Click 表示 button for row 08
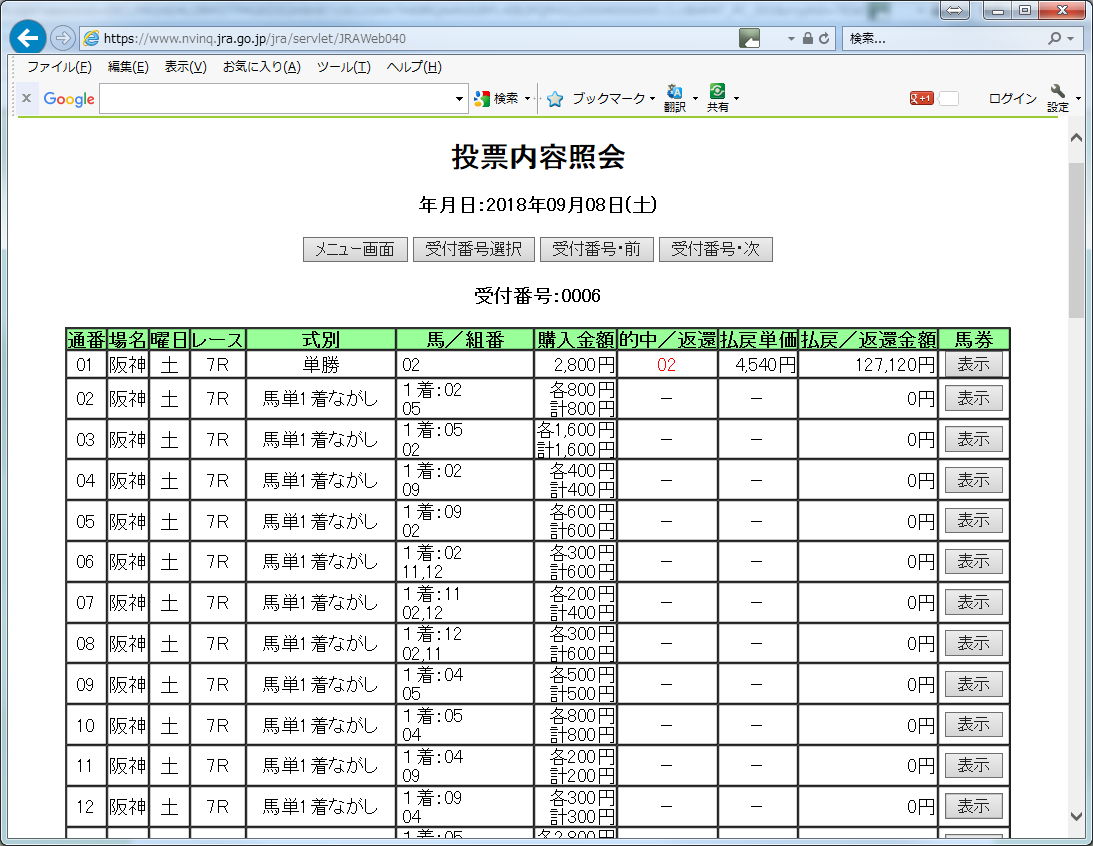The width and height of the screenshot is (1093, 846). 974,643
